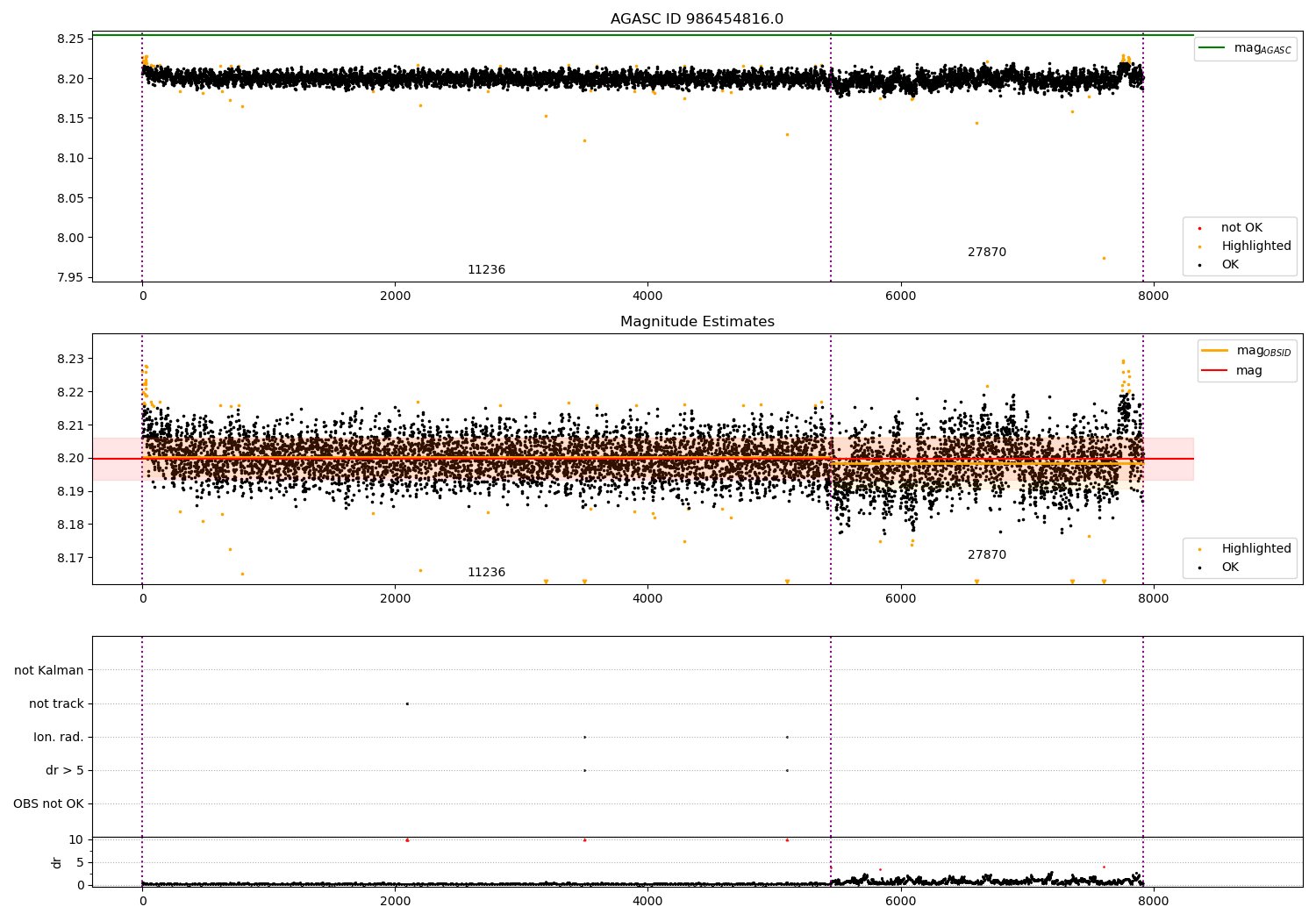The width and height of the screenshot is (1316, 921).
Task: Click the not track row label
Action: [56, 703]
